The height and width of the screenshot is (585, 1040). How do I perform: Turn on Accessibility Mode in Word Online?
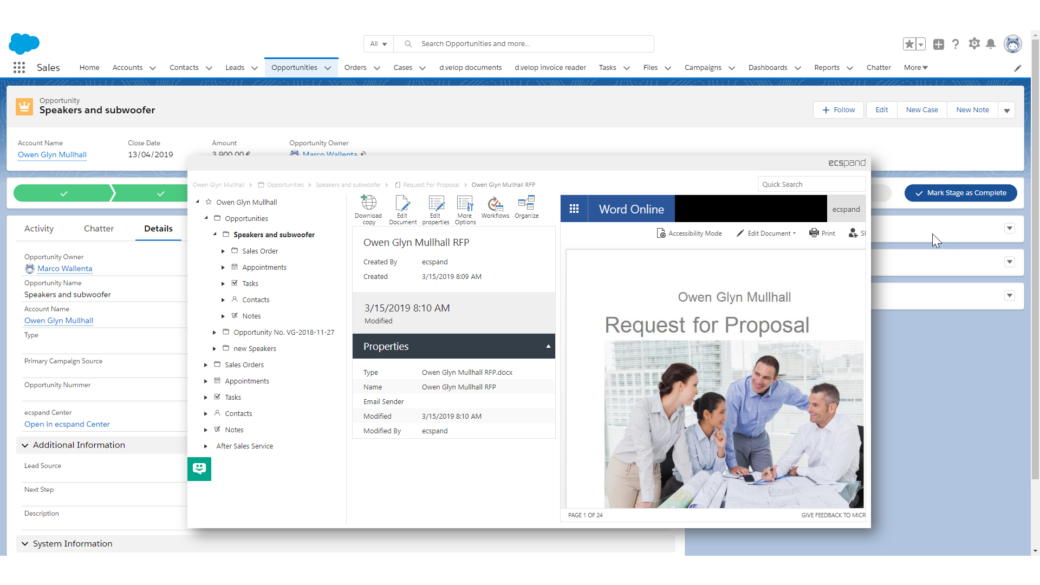click(x=689, y=233)
